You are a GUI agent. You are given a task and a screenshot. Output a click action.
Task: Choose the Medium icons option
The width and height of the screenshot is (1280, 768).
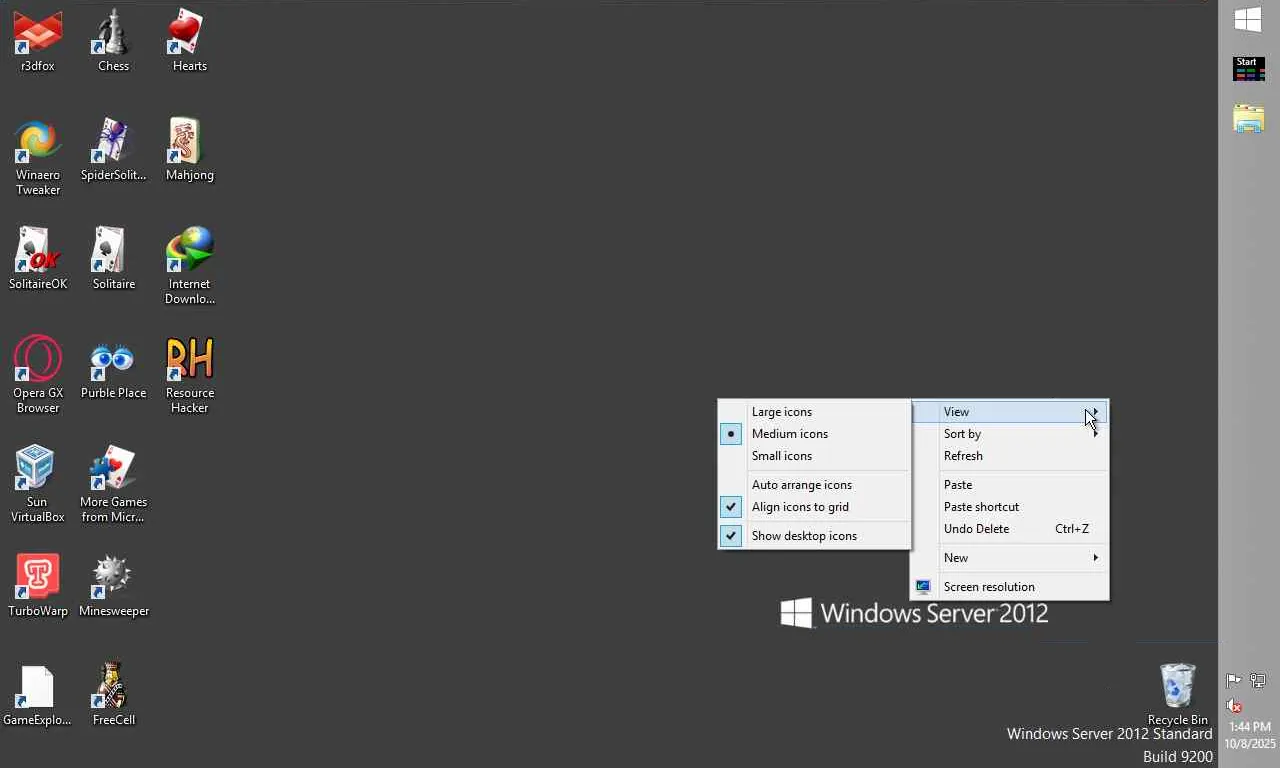pos(814,434)
